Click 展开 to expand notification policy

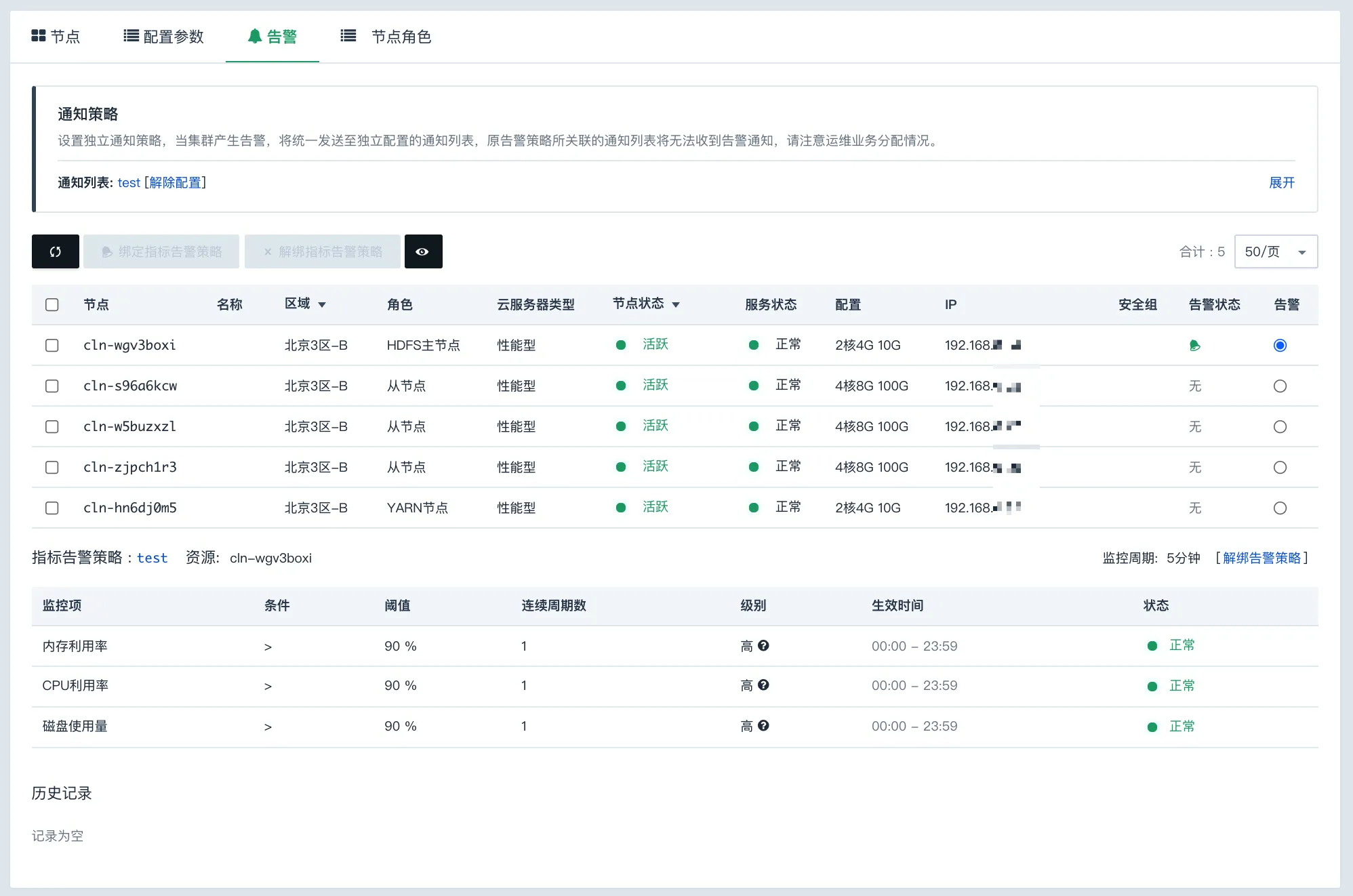pos(1282,182)
